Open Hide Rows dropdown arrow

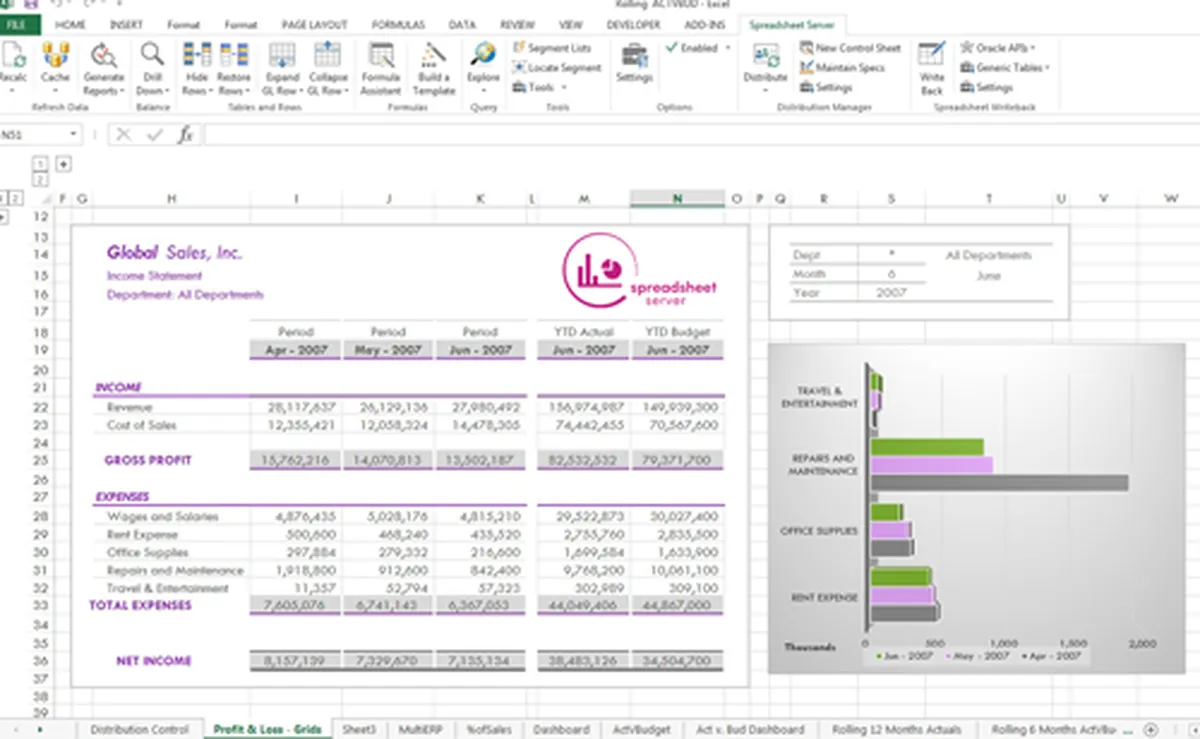coord(213,91)
